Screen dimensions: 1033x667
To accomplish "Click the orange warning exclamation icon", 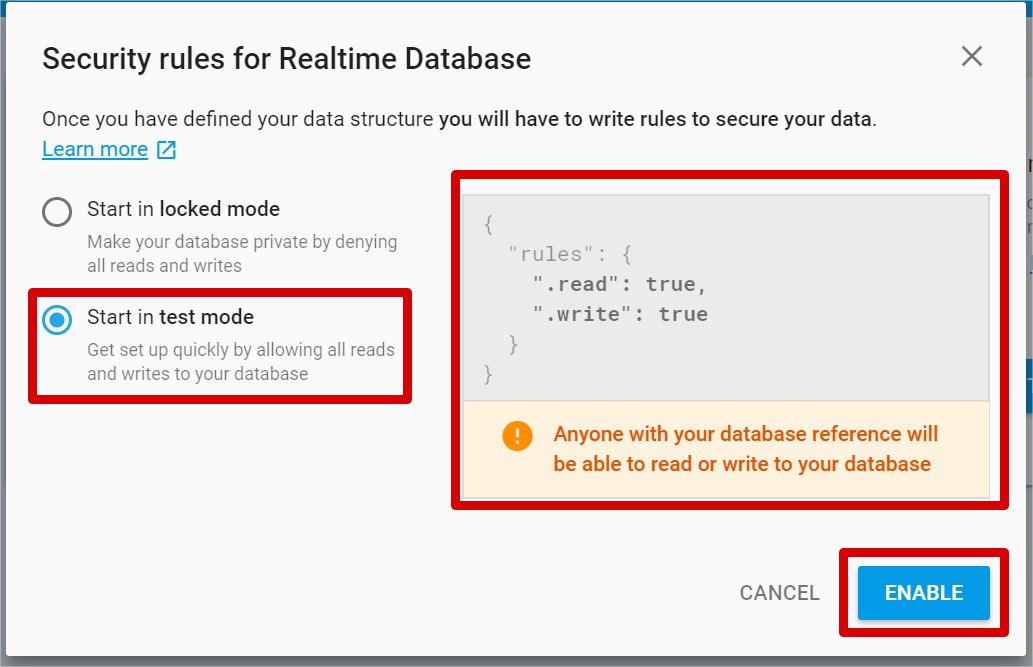I will click(517, 436).
